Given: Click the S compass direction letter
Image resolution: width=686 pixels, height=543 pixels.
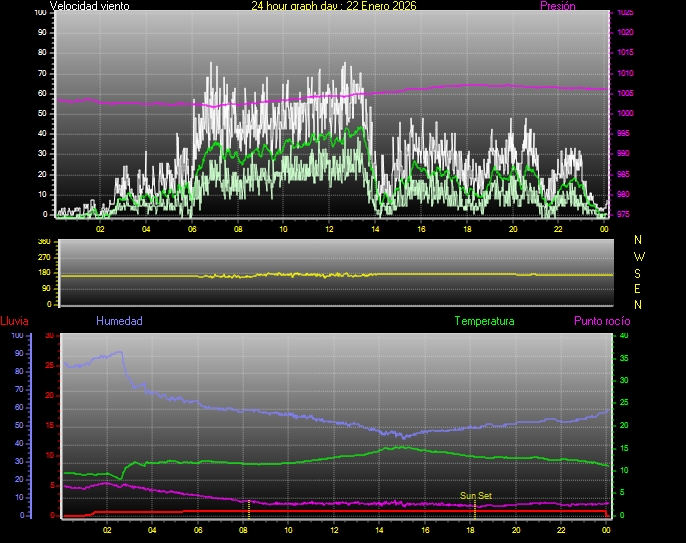Looking at the screenshot, I should pos(639,272).
